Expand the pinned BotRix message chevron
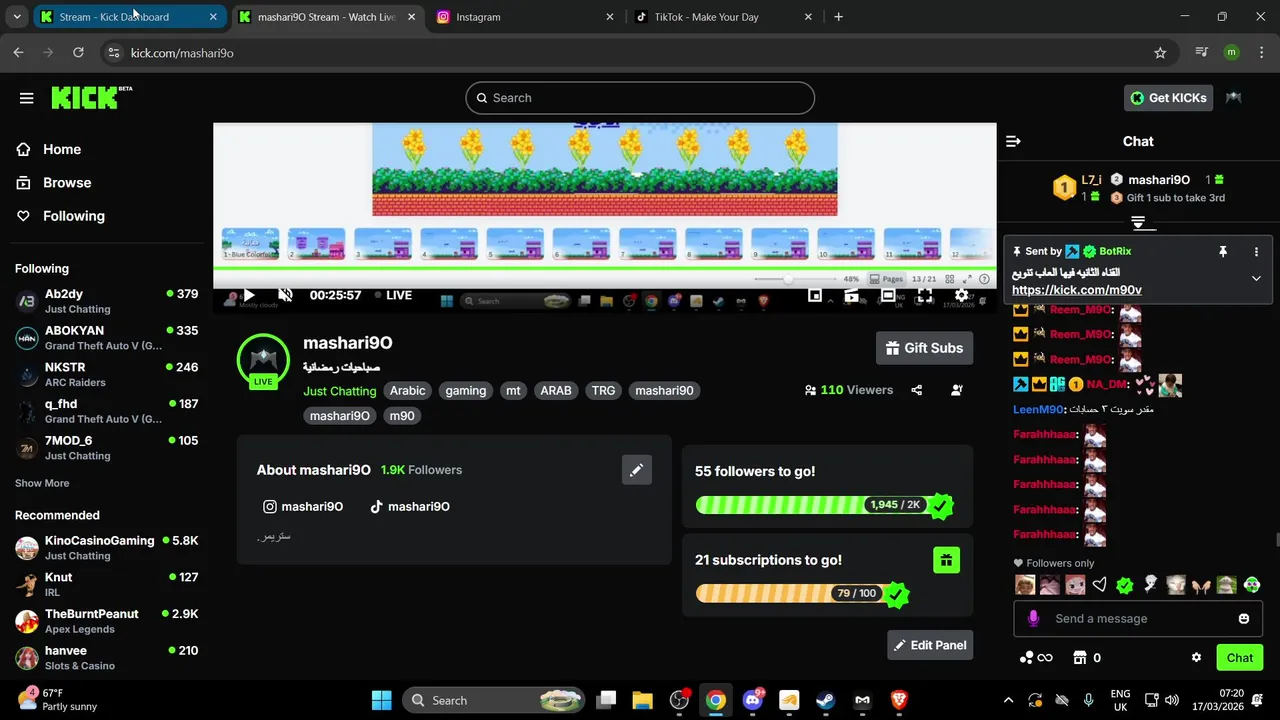The image size is (1280, 720). click(x=1256, y=279)
